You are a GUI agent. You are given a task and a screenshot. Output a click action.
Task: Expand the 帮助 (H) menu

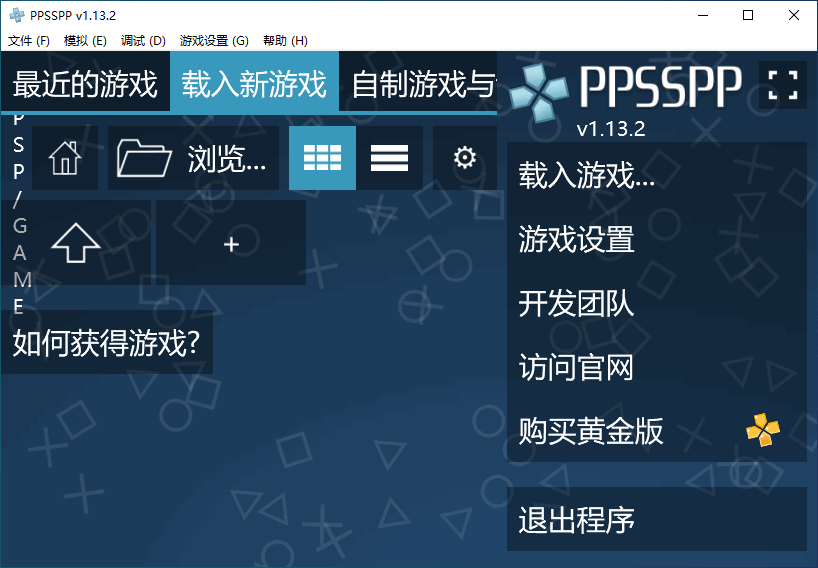point(285,41)
